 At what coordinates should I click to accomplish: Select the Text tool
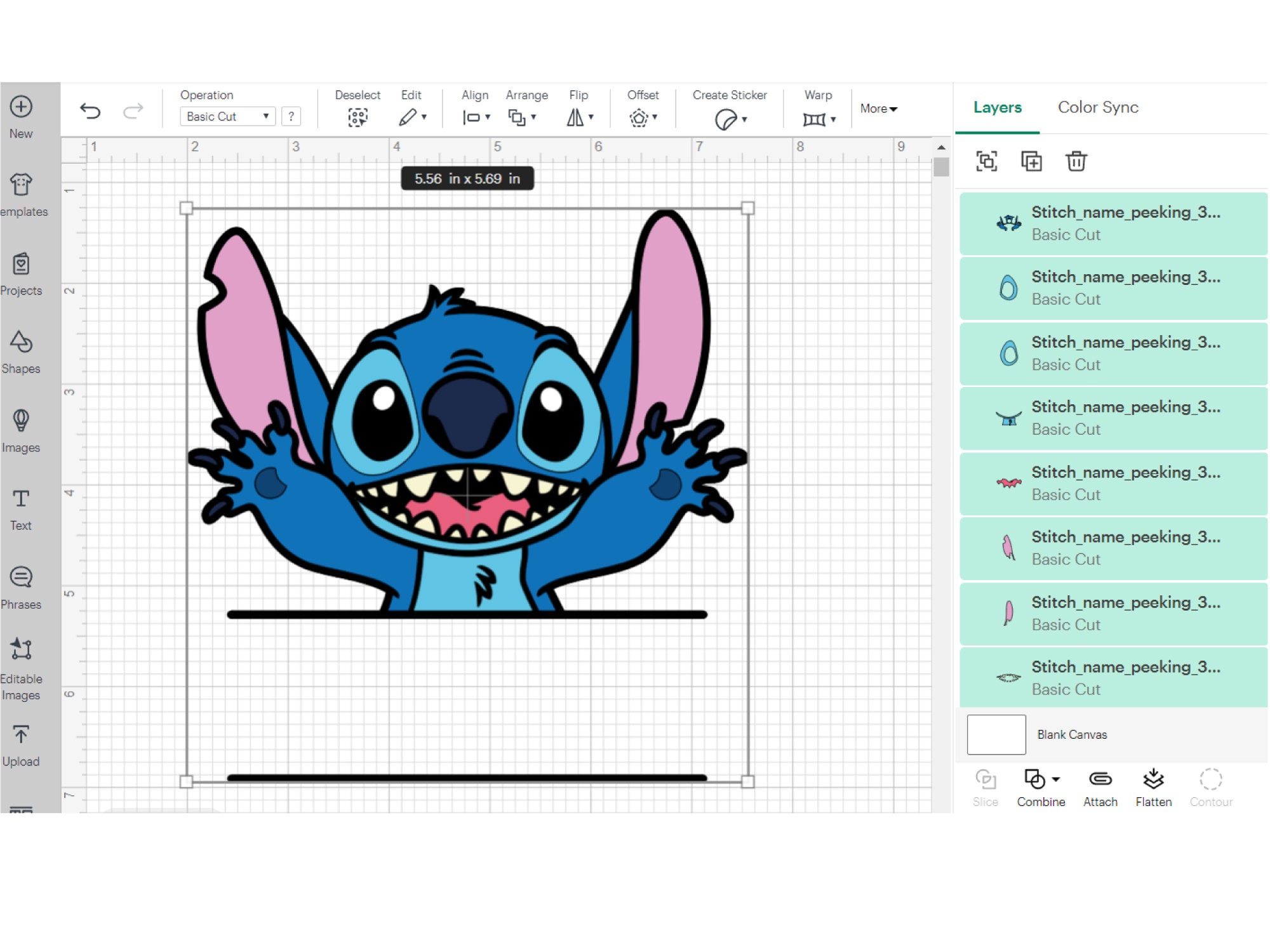[21, 508]
